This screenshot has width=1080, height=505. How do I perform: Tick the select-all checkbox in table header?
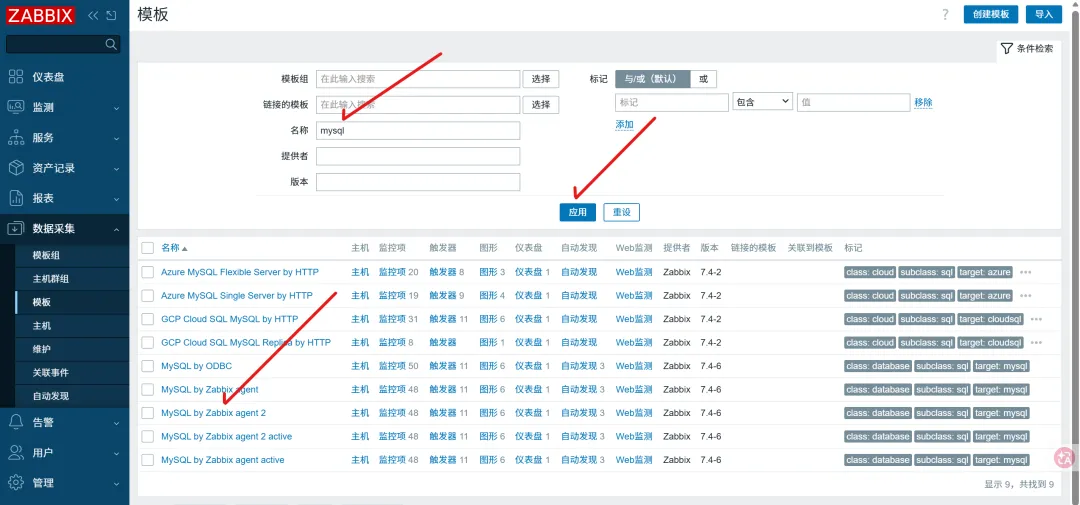coord(147,248)
